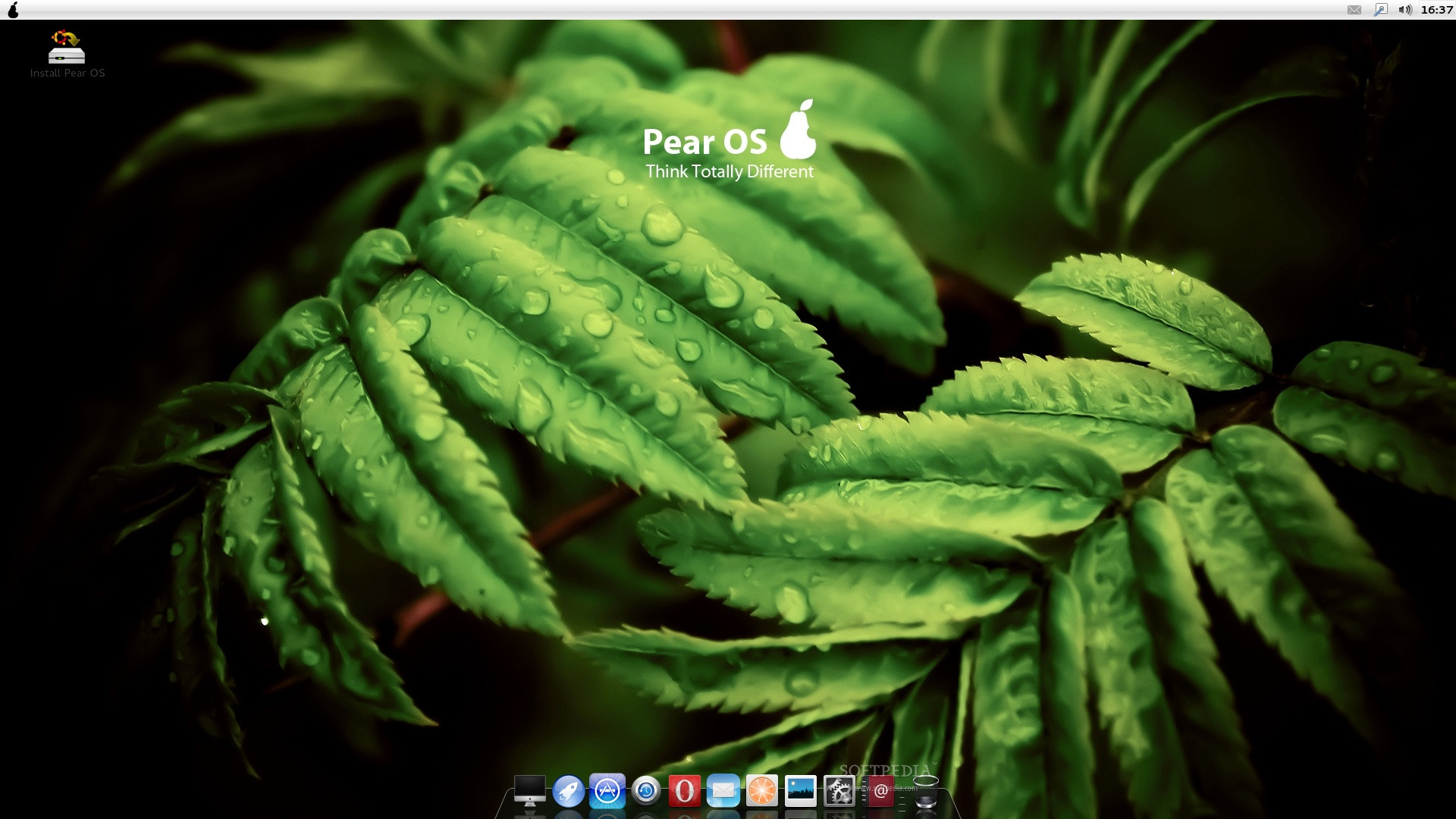The width and height of the screenshot is (1456, 819).
Task: Open the mail envelope app in the dock
Action: point(723,791)
